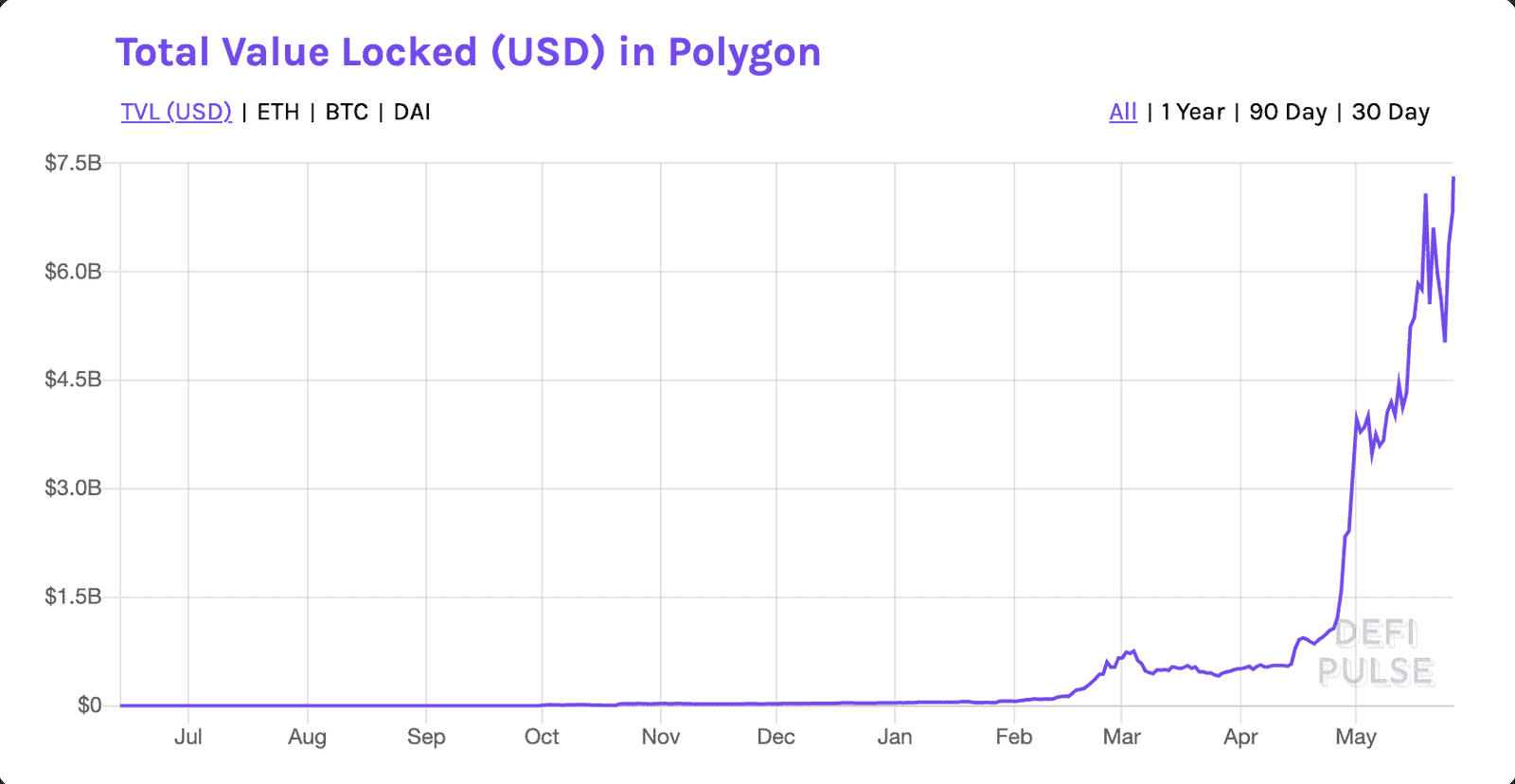Screen dimensions: 1515x784
Task: Click the Jul x-axis label
Action: pyautogui.click(x=189, y=737)
